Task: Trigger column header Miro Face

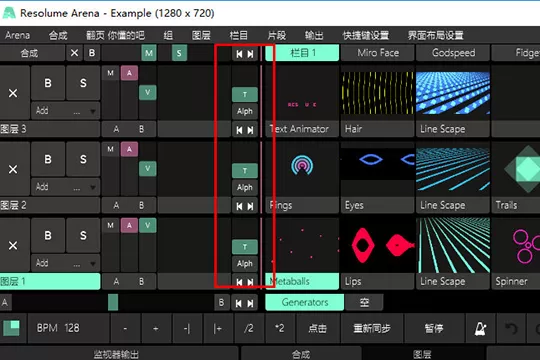Action: [378, 53]
